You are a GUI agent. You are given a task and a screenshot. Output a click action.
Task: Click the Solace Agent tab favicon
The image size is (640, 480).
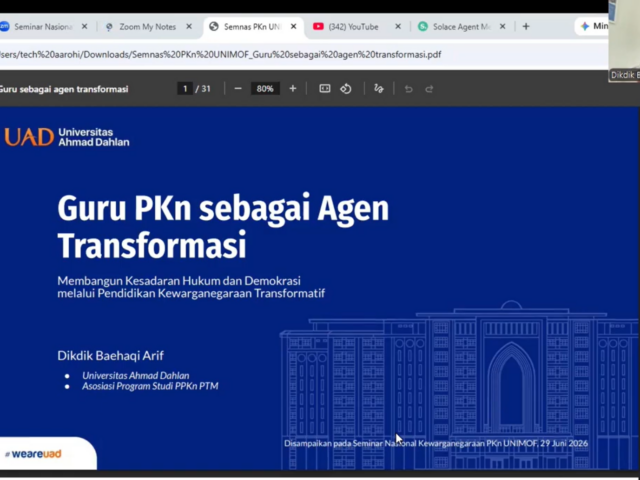423,27
